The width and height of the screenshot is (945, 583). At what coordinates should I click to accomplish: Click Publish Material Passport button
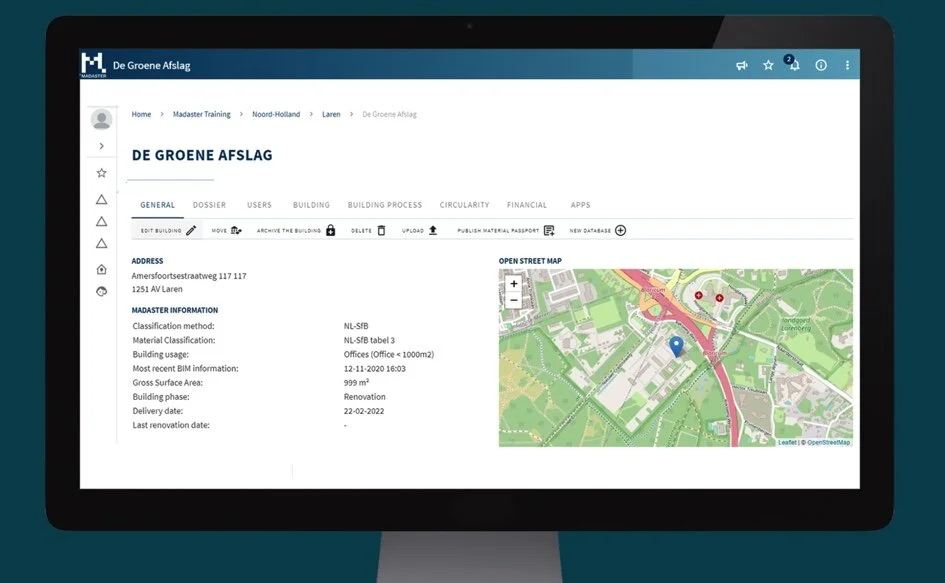coord(506,230)
